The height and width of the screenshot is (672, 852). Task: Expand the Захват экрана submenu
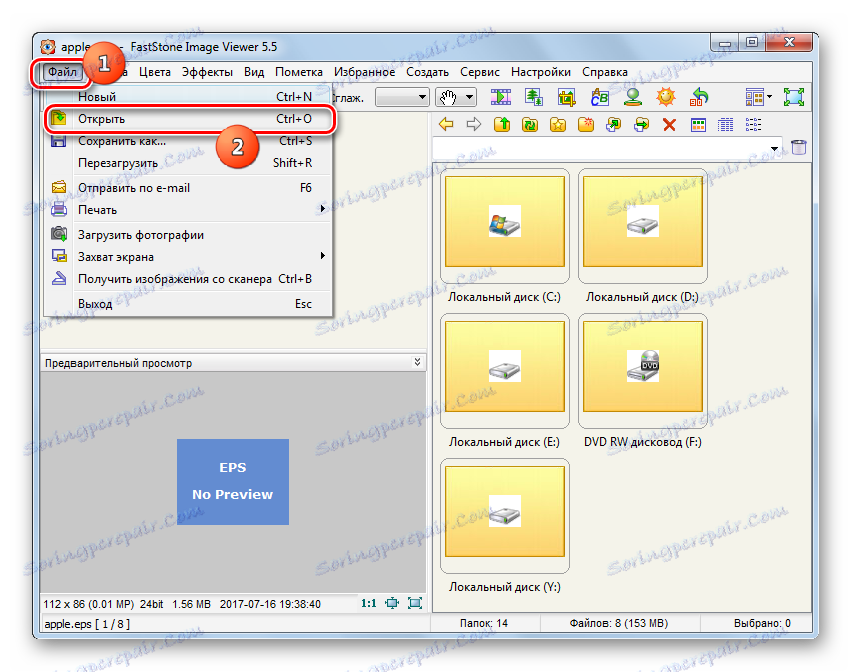click(x=323, y=256)
